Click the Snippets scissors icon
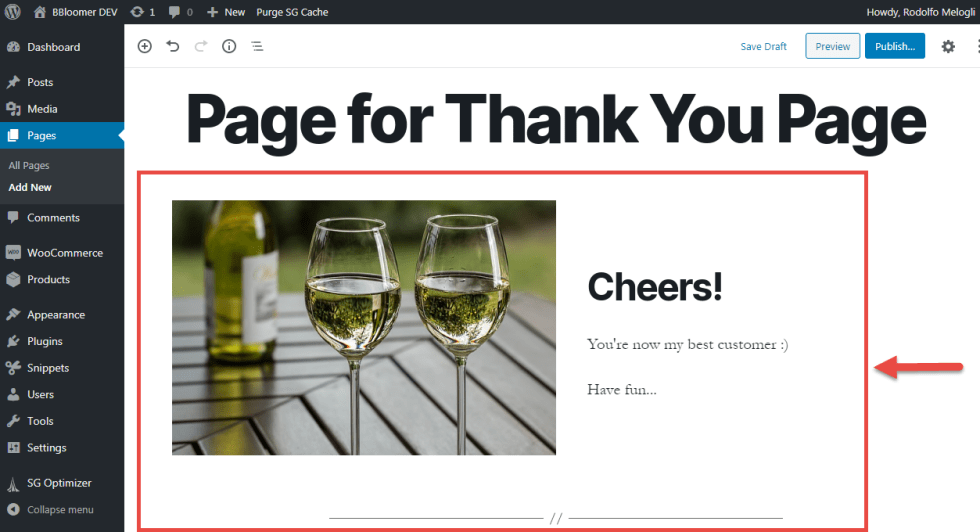Image resolution: width=980 pixels, height=532 pixels. coord(13,368)
